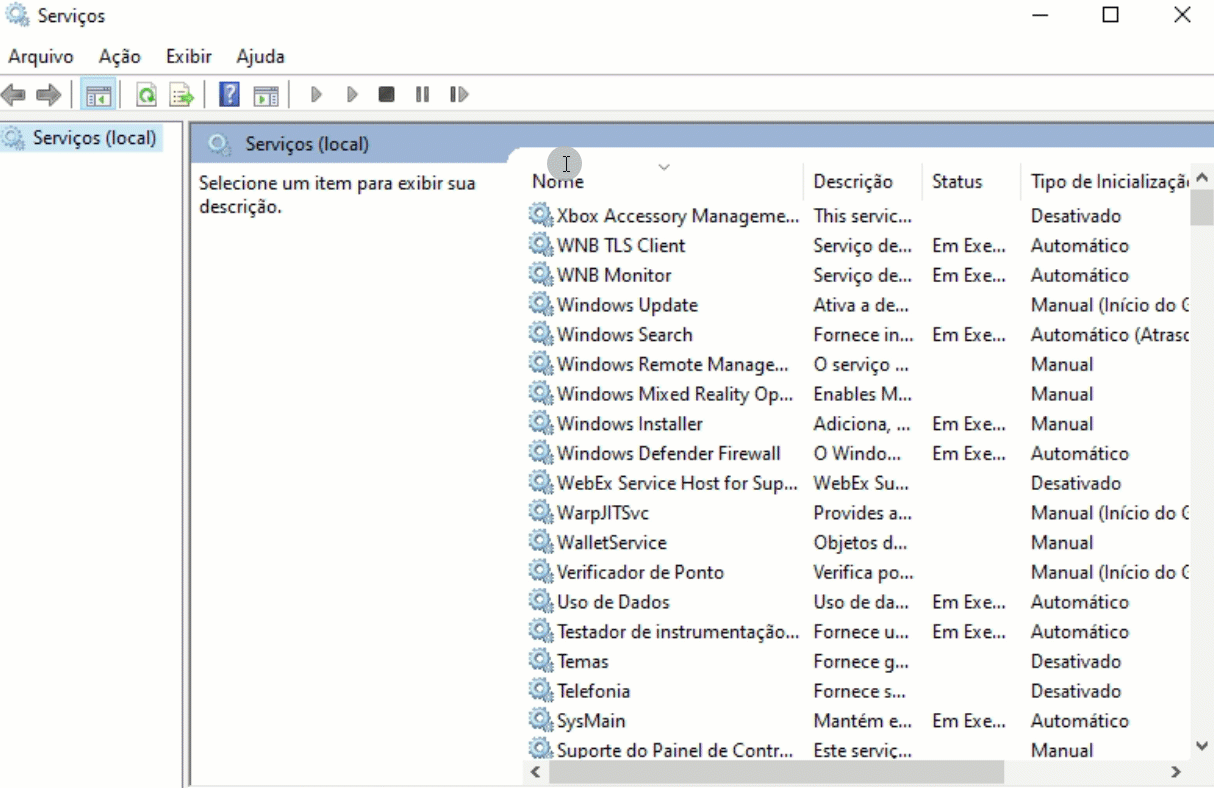Click the vertical scrollbar down arrow

click(x=1202, y=745)
